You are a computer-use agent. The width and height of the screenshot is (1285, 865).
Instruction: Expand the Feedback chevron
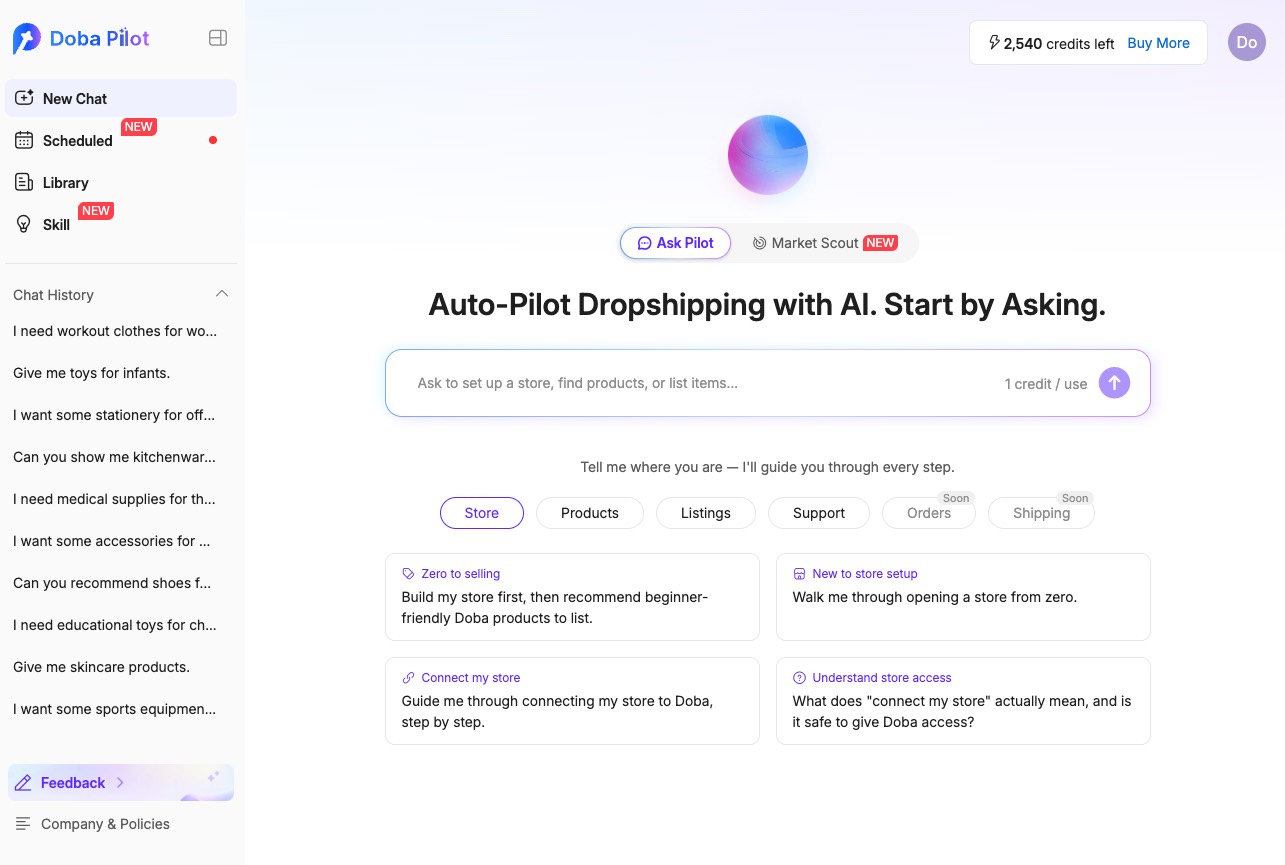pos(120,783)
